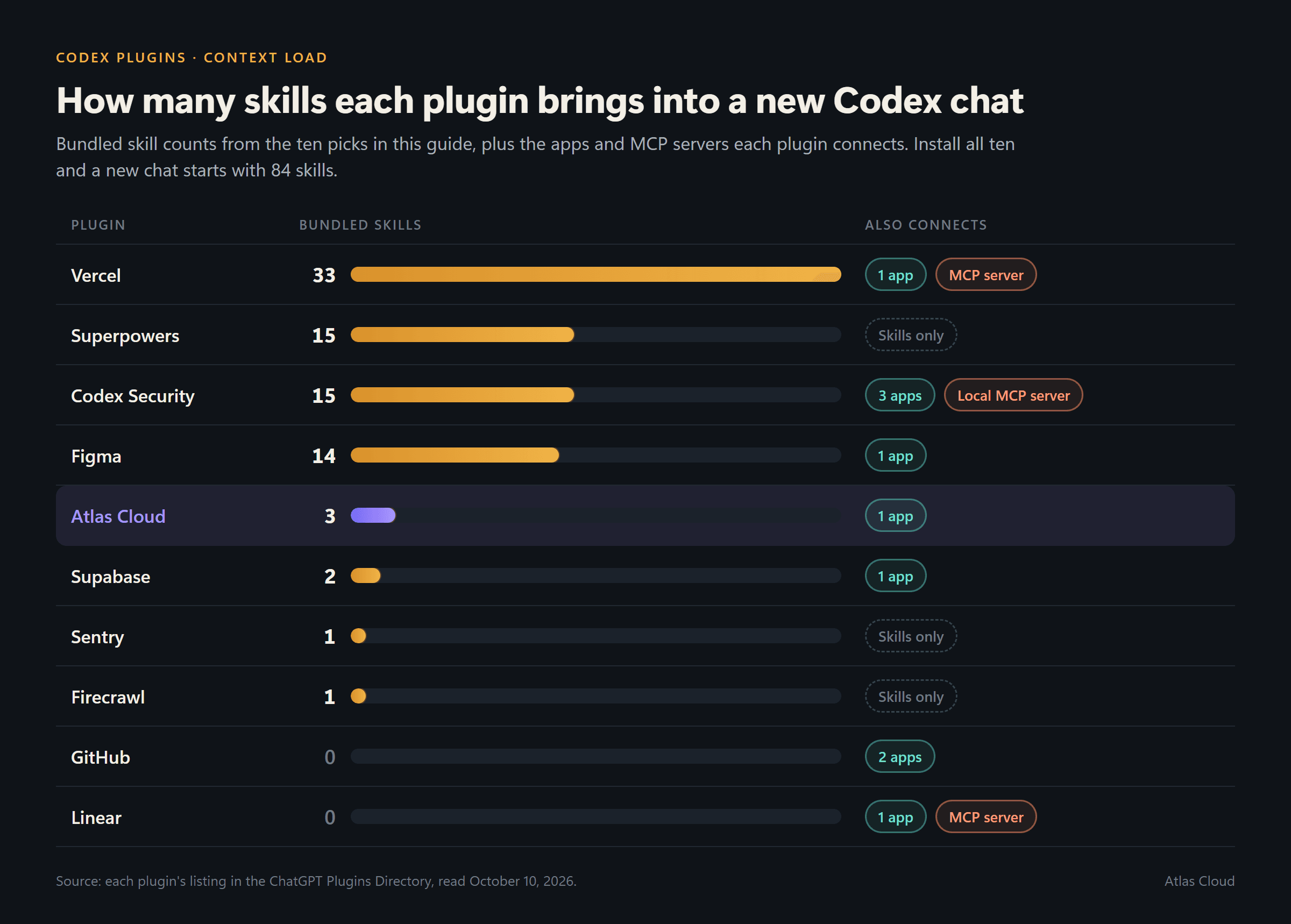Screen dimensions: 1291x924
Task: Click the Skills only badge for Superpowers
Action: click(911, 335)
